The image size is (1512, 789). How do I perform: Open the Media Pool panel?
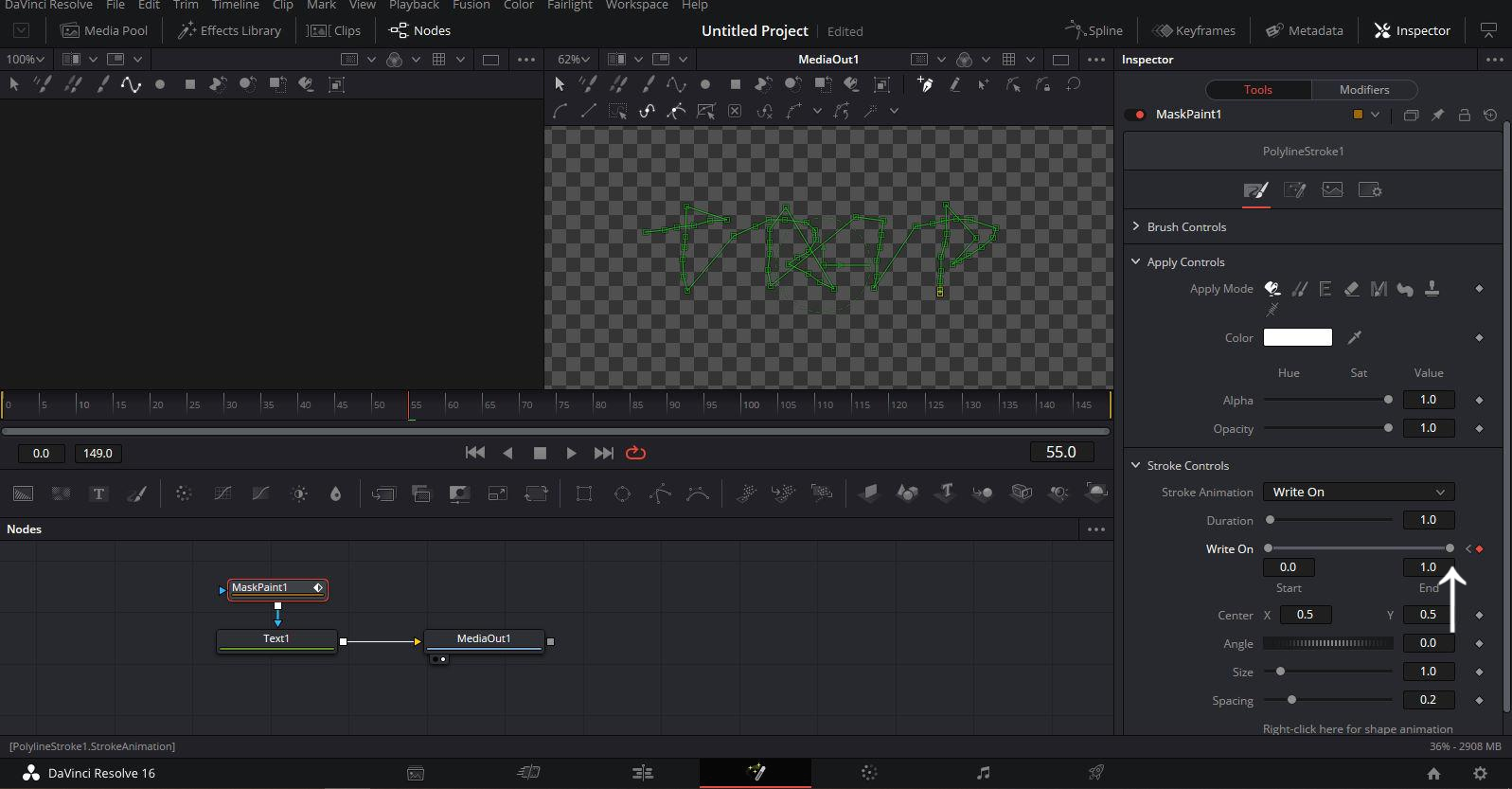[104, 30]
